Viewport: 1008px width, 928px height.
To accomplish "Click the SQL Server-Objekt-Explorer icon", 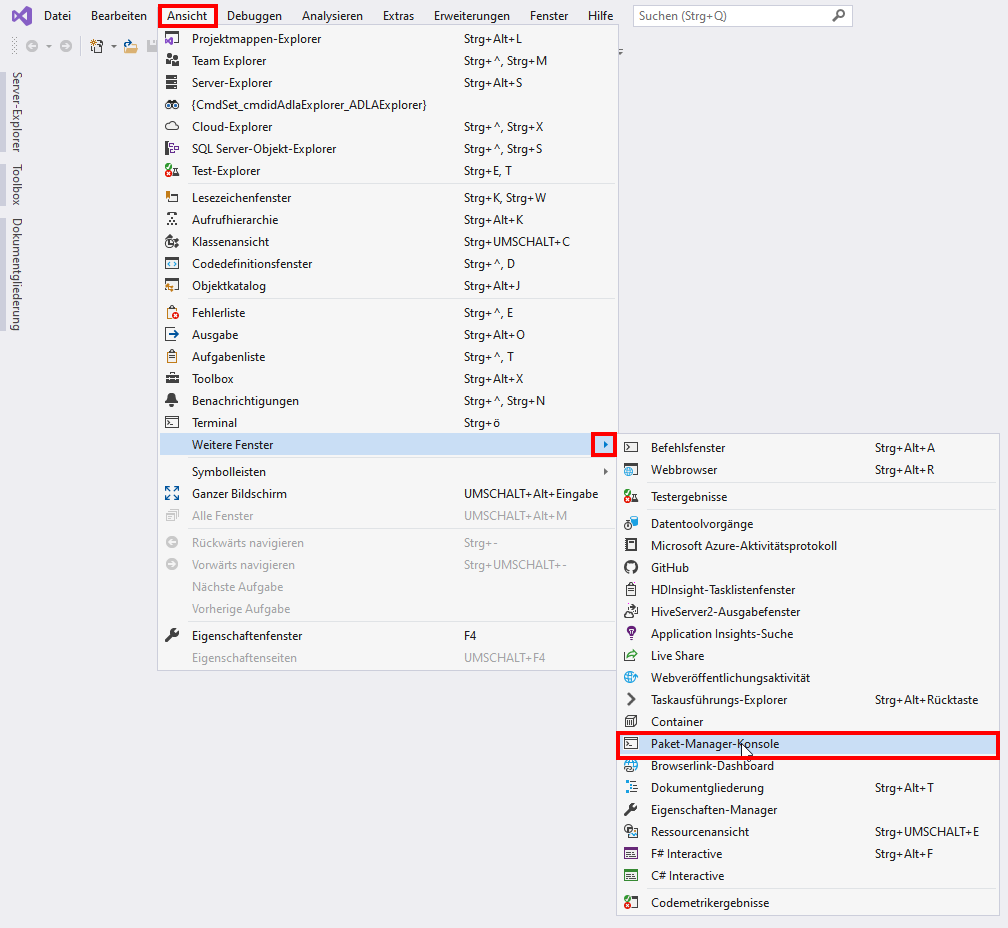I will [x=172, y=148].
